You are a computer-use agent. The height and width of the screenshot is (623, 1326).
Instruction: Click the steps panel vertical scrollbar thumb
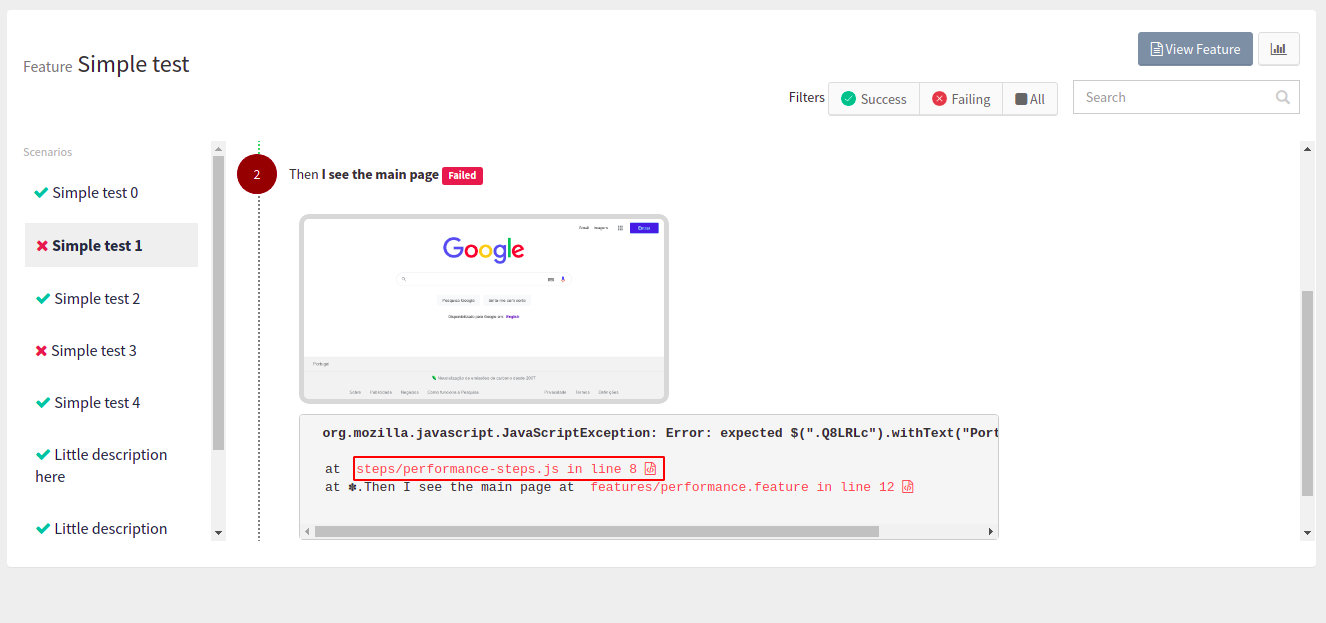click(1307, 394)
